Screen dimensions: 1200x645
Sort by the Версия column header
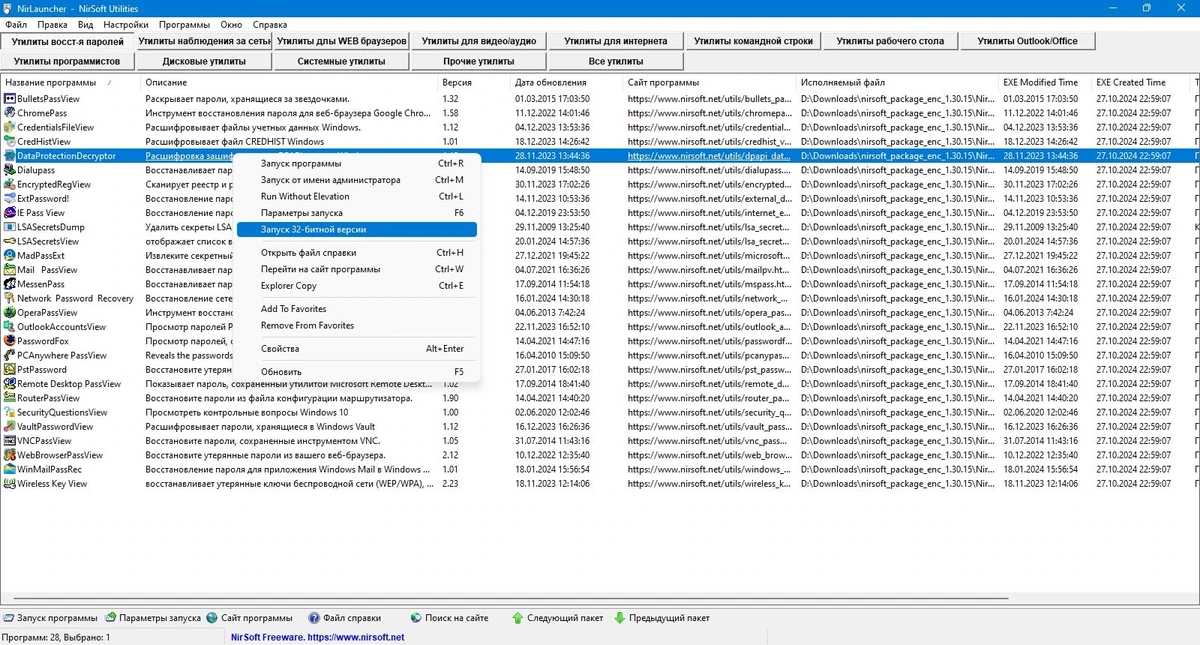coord(475,83)
